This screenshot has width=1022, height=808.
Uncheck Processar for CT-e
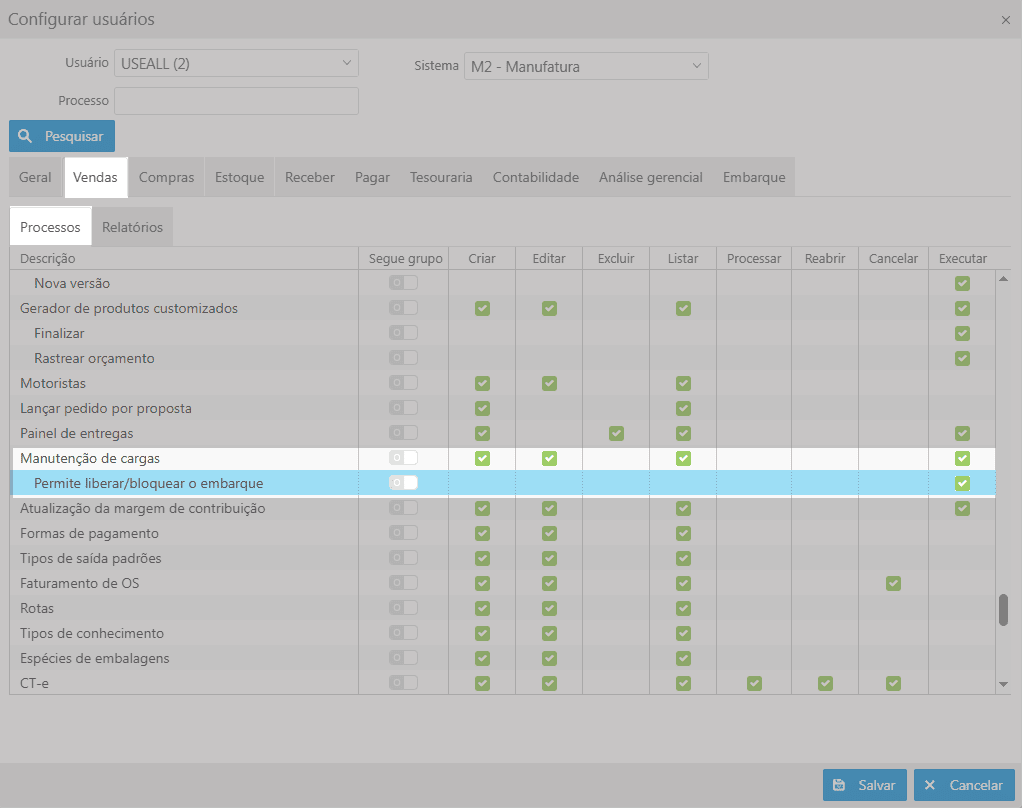754,683
